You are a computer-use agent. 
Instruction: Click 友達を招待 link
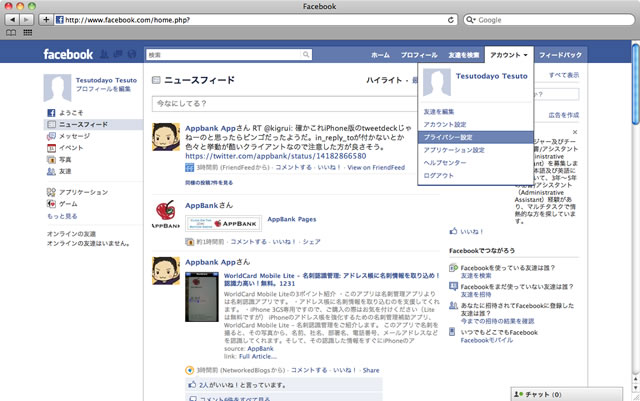click(476, 294)
